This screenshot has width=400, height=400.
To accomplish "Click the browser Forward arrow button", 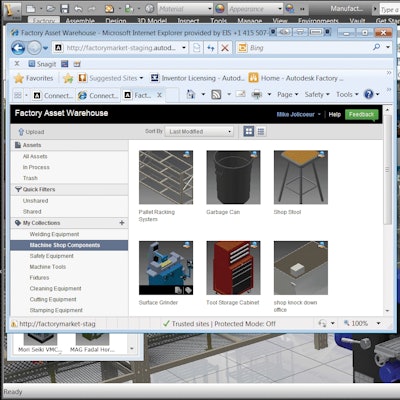I will point(34,48).
